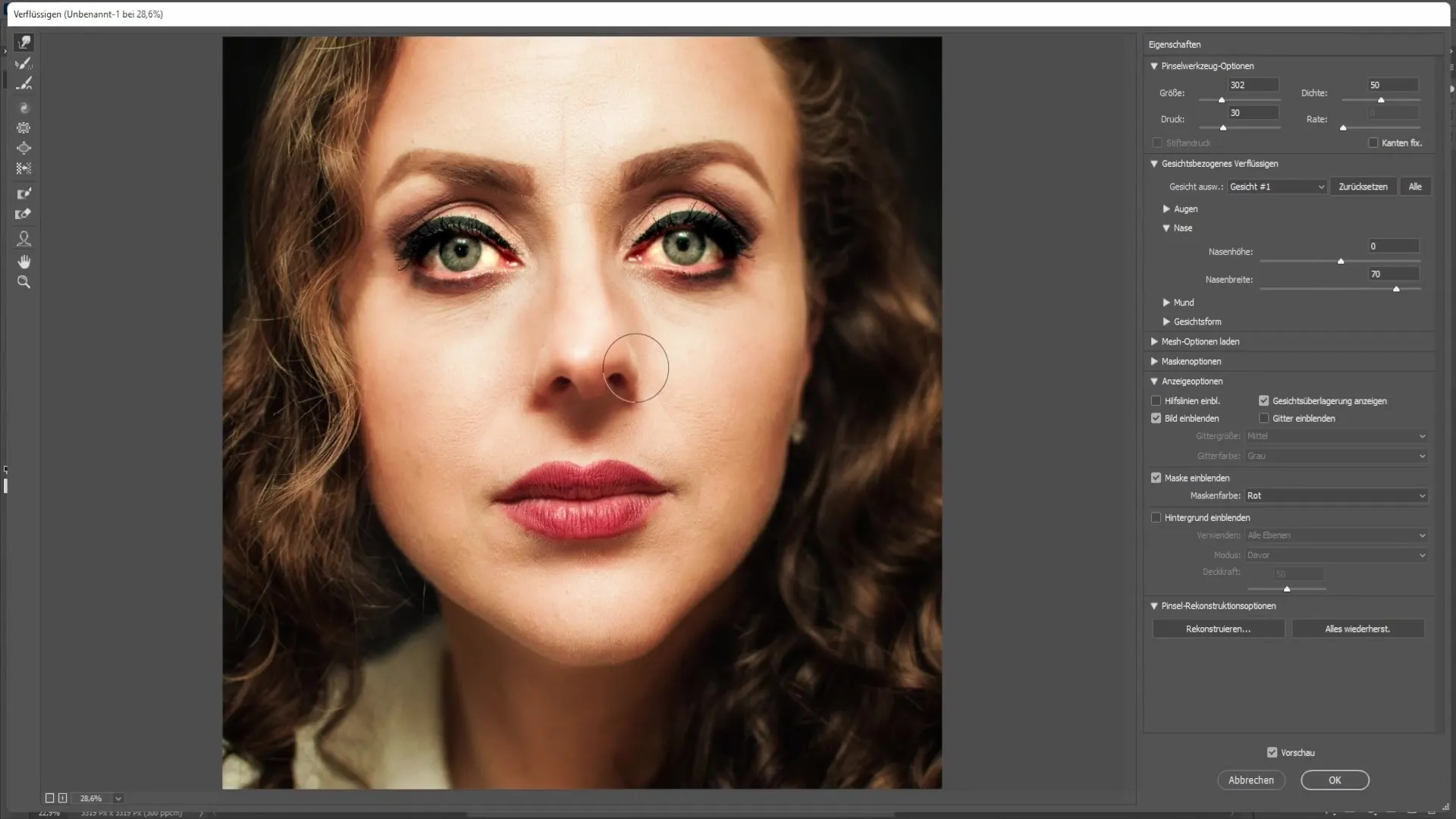Uncheck Gesichtsüberlagerung anzeigen
This screenshot has width=1456, height=819.
1264,401
